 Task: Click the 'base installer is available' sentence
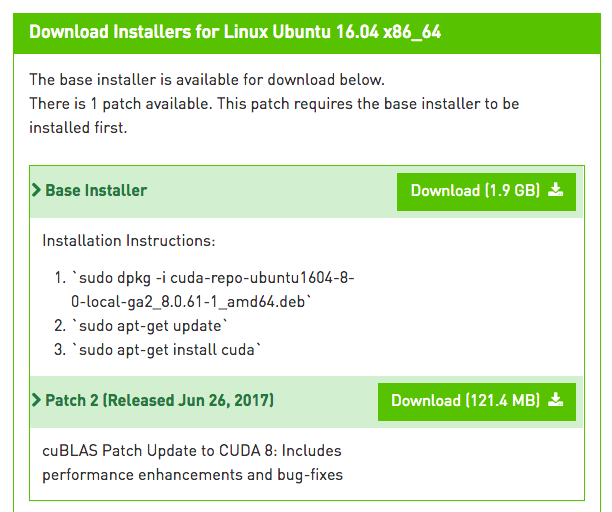pyautogui.click(x=207, y=80)
